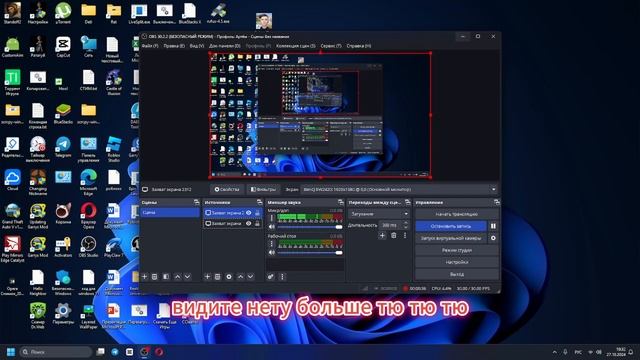Screen dimensions: 640x360
Task: Open virtual camera settings gear icon
Action: pyautogui.click(x=493, y=238)
